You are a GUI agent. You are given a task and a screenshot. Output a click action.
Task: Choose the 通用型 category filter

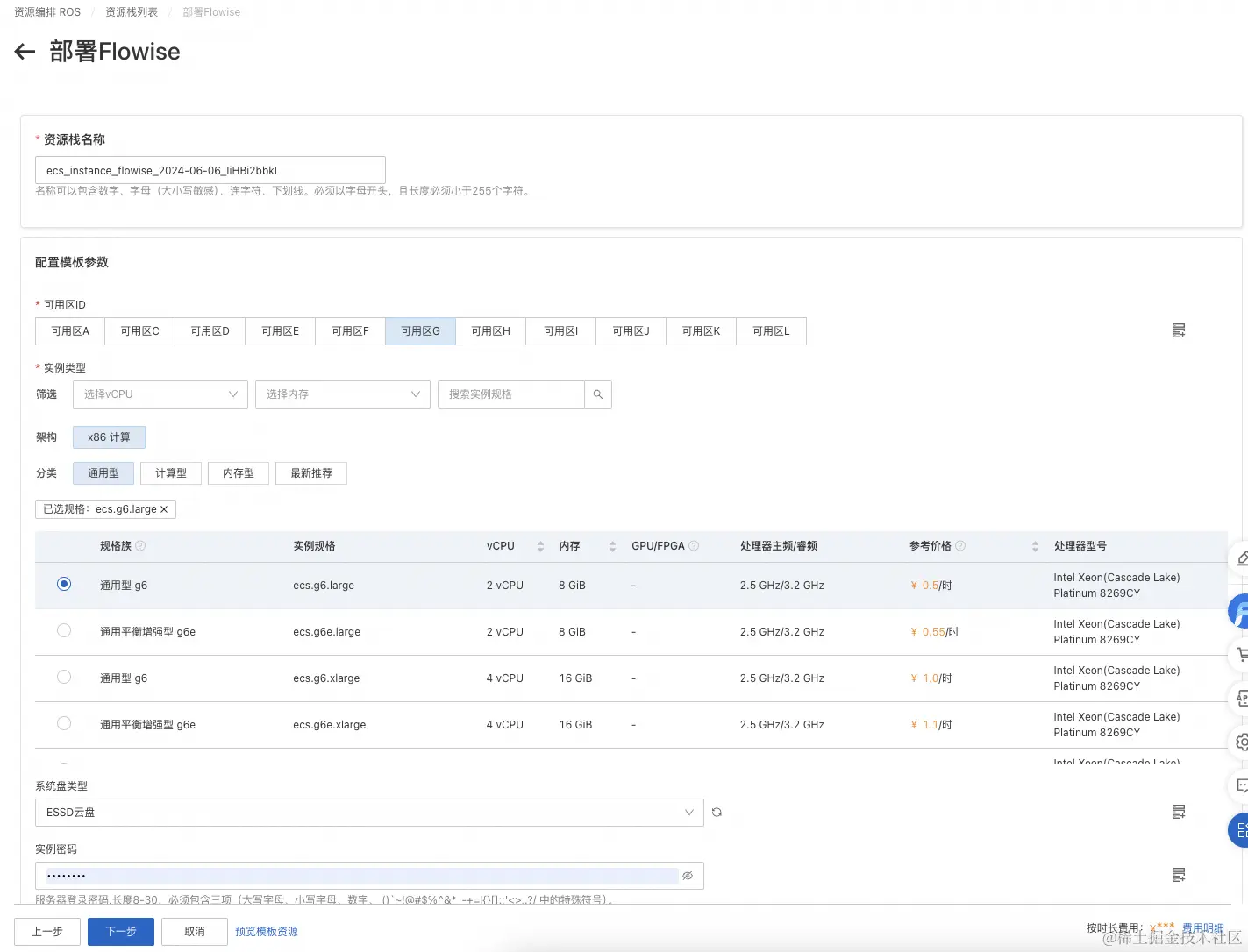pyautogui.click(x=103, y=473)
